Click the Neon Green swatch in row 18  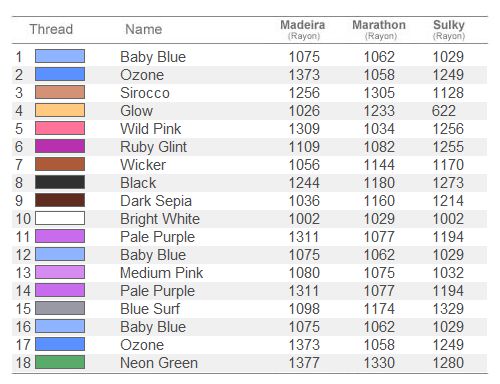pyautogui.click(x=60, y=362)
